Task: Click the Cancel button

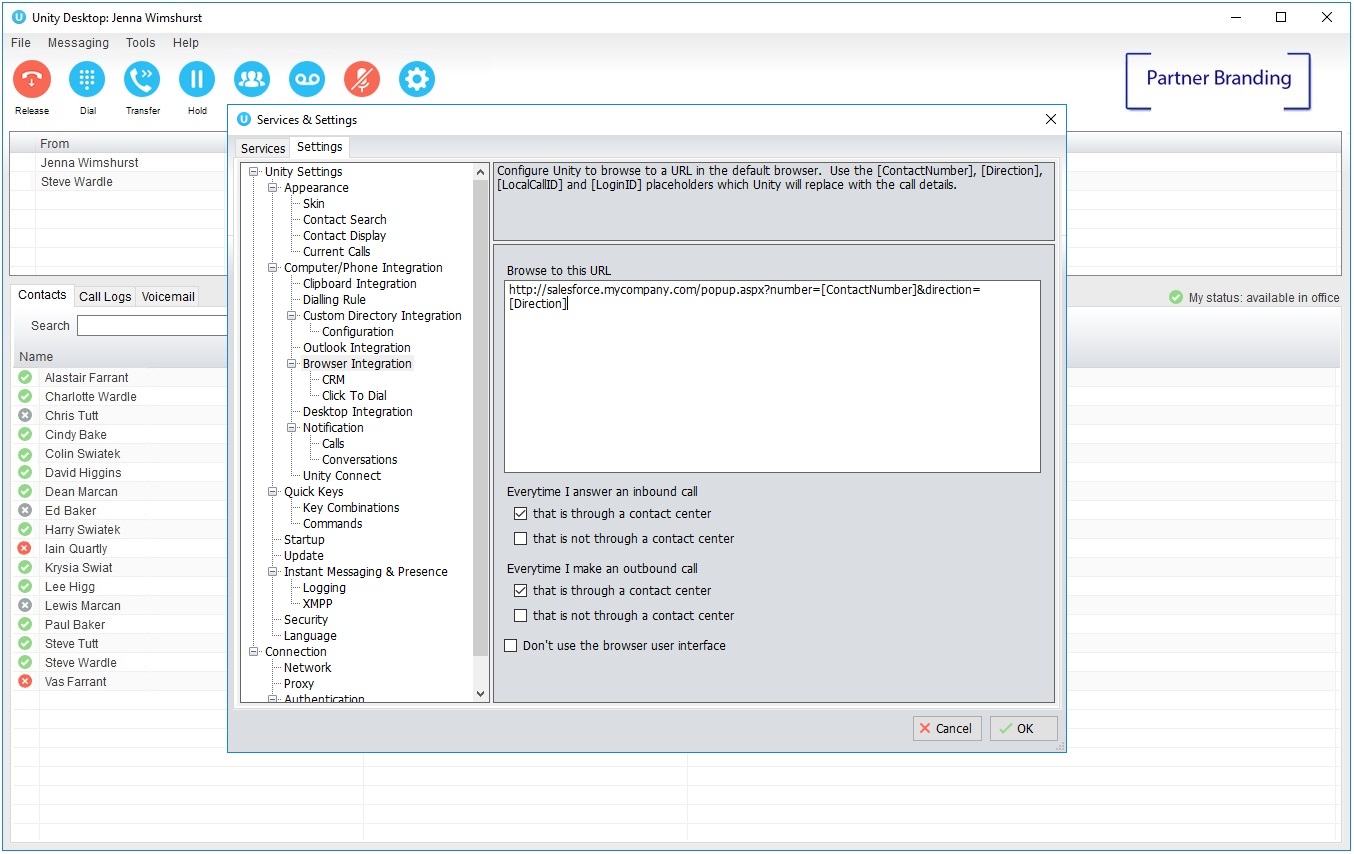Action: (x=947, y=728)
